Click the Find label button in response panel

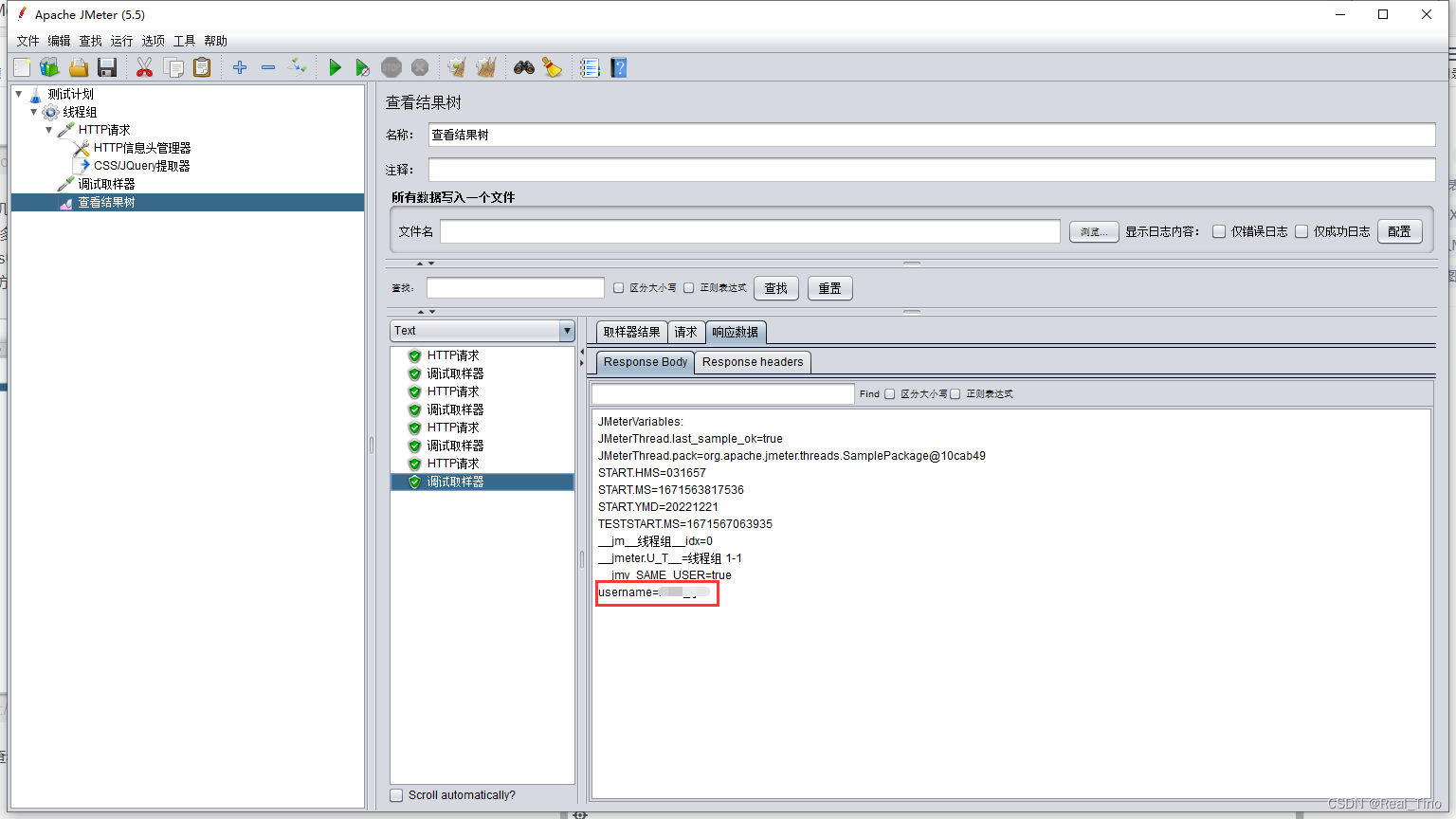click(x=869, y=394)
